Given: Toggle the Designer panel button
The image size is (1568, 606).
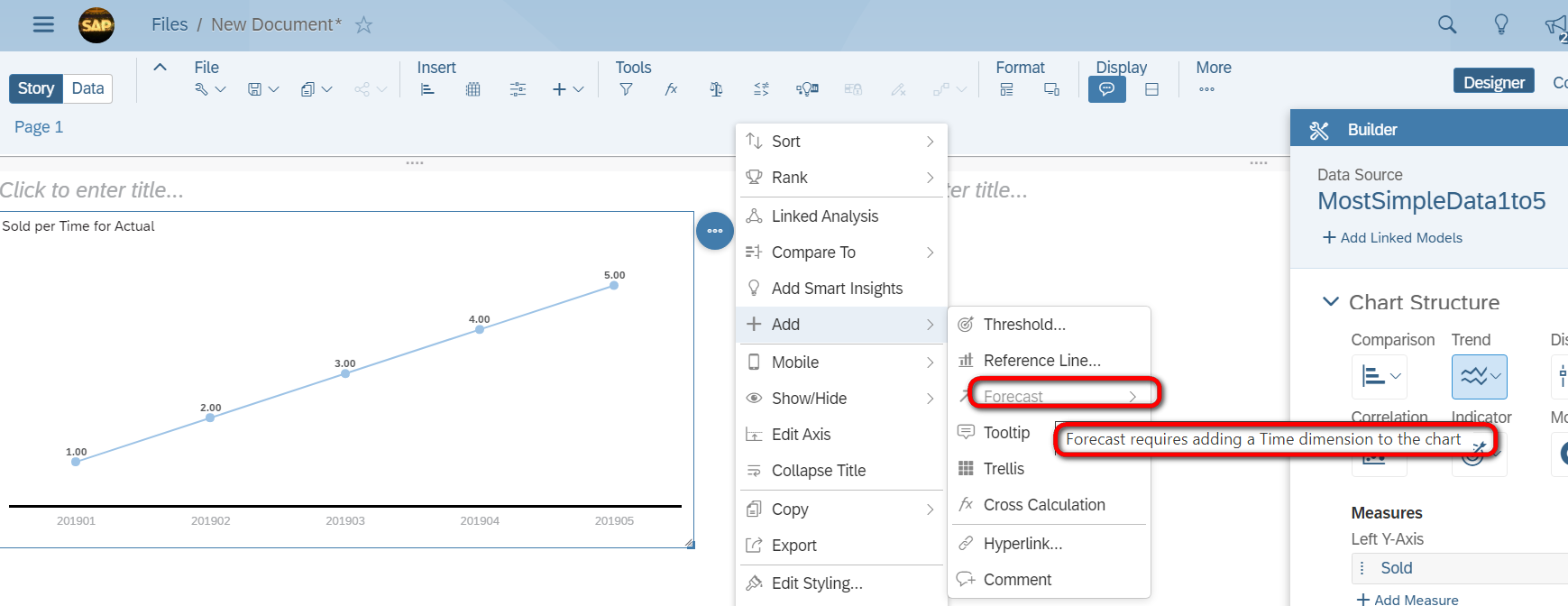Looking at the screenshot, I should click(1493, 82).
